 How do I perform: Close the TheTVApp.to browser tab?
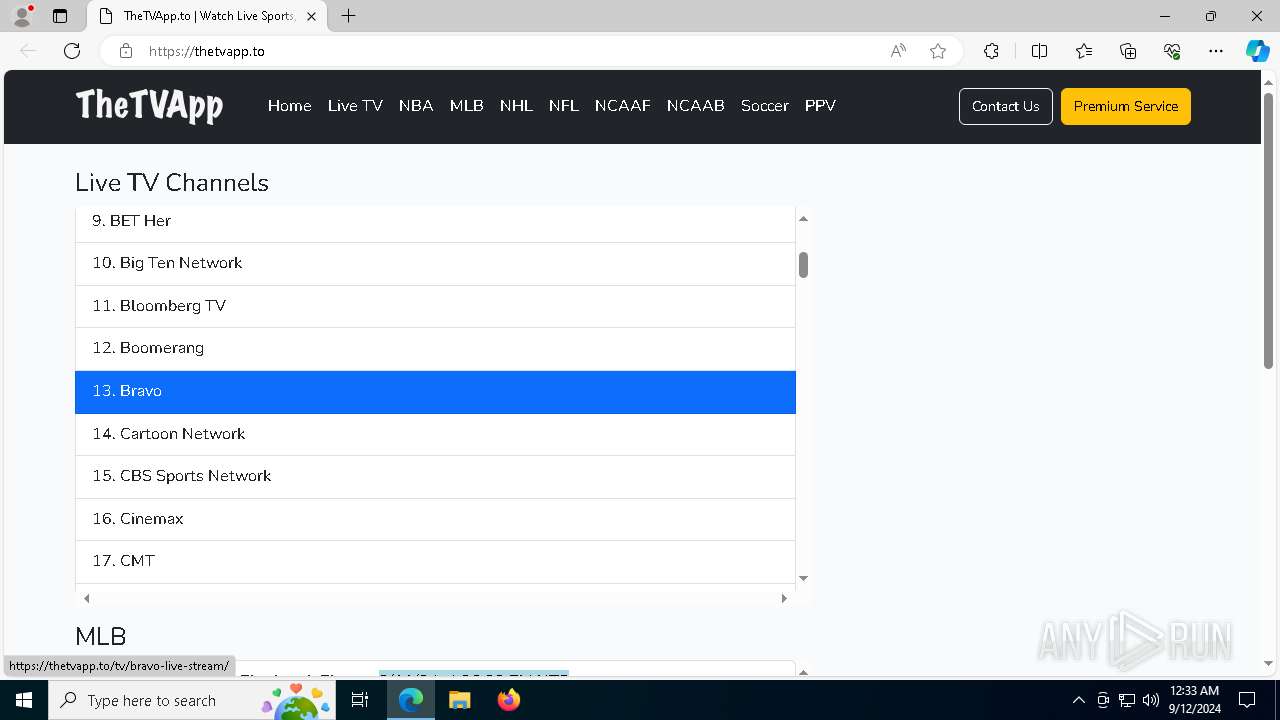pyautogui.click(x=311, y=16)
